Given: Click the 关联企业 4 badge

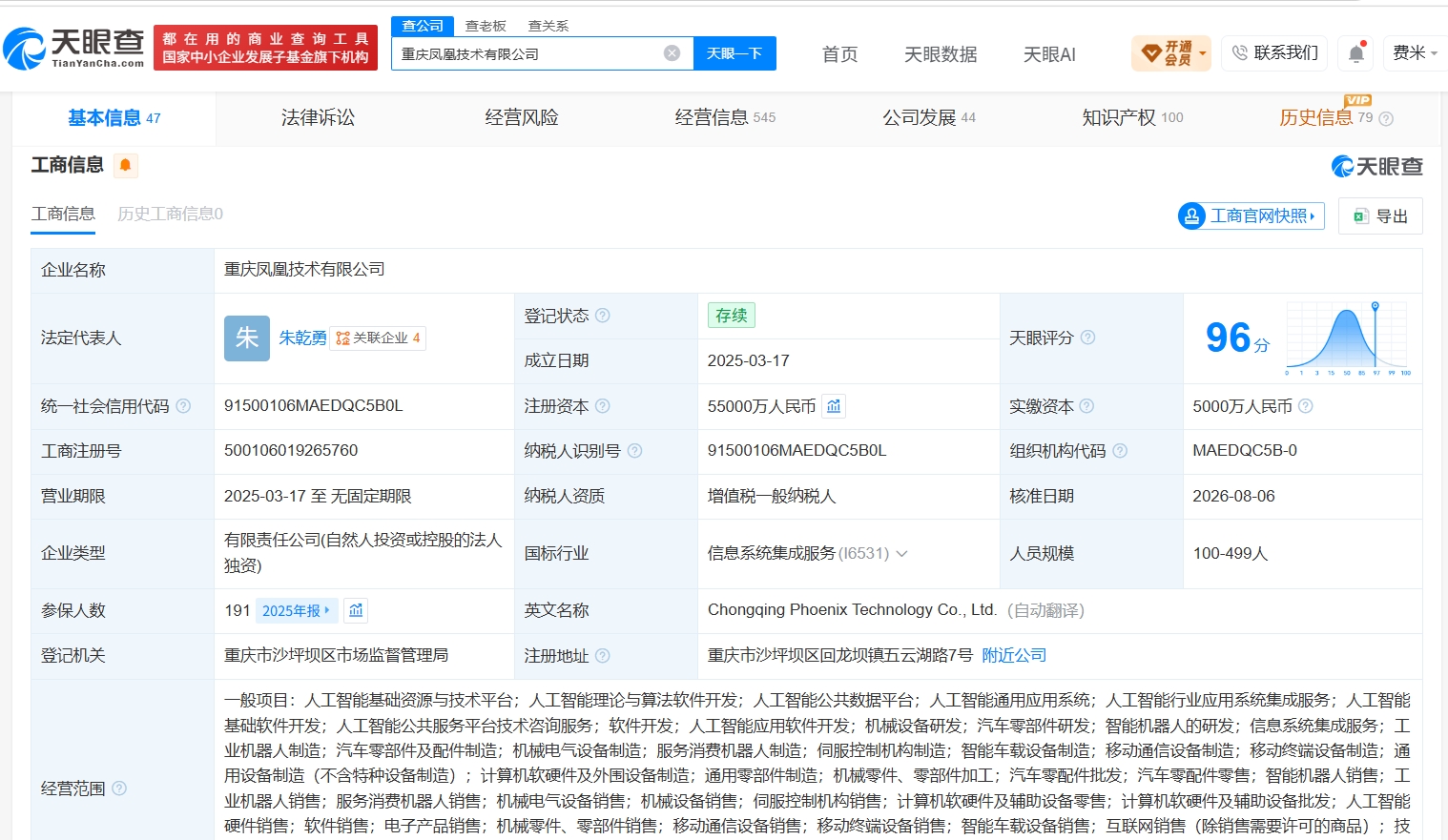Looking at the screenshot, I should [378, 338].
